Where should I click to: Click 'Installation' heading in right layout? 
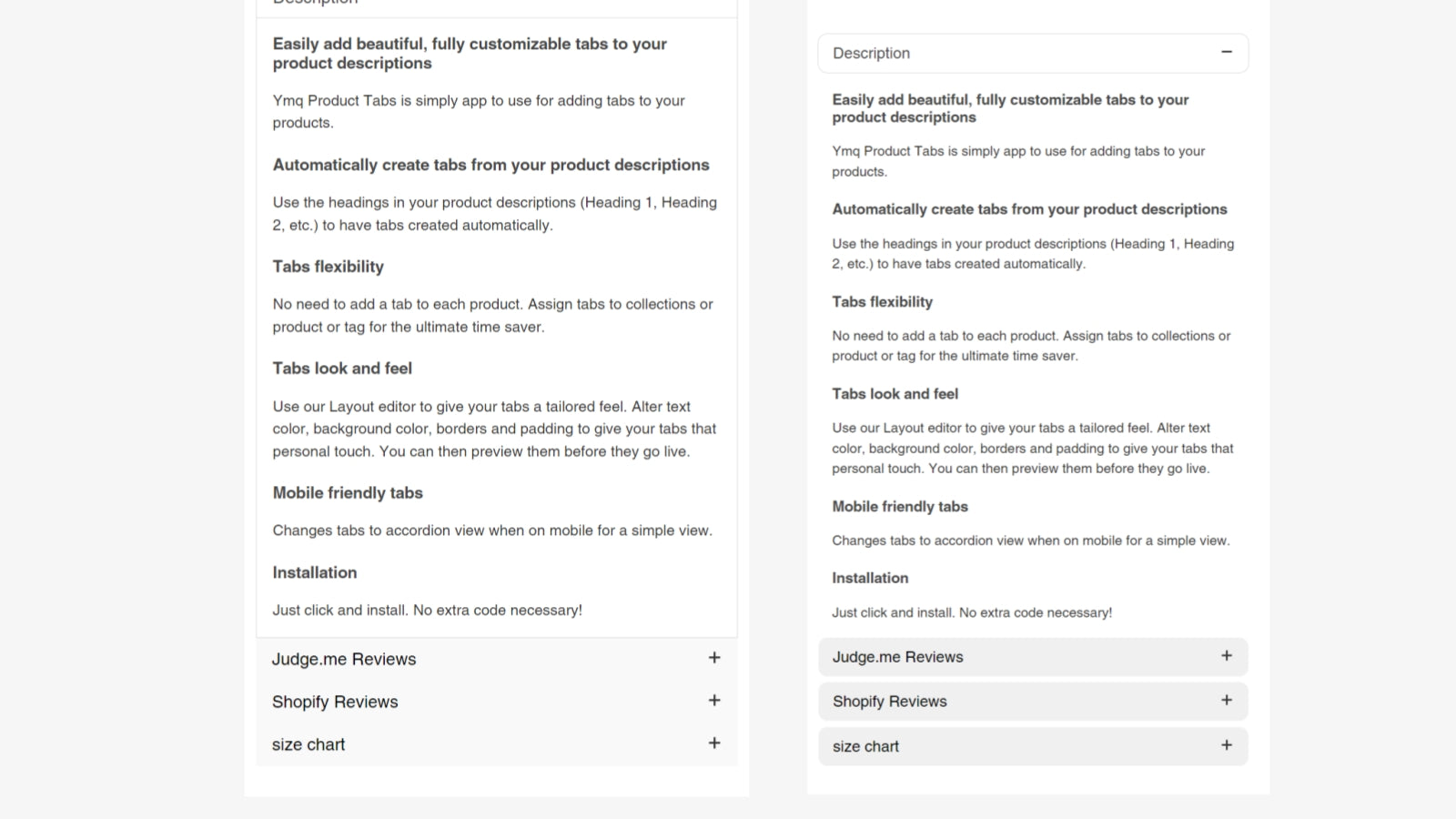(870, 578)
